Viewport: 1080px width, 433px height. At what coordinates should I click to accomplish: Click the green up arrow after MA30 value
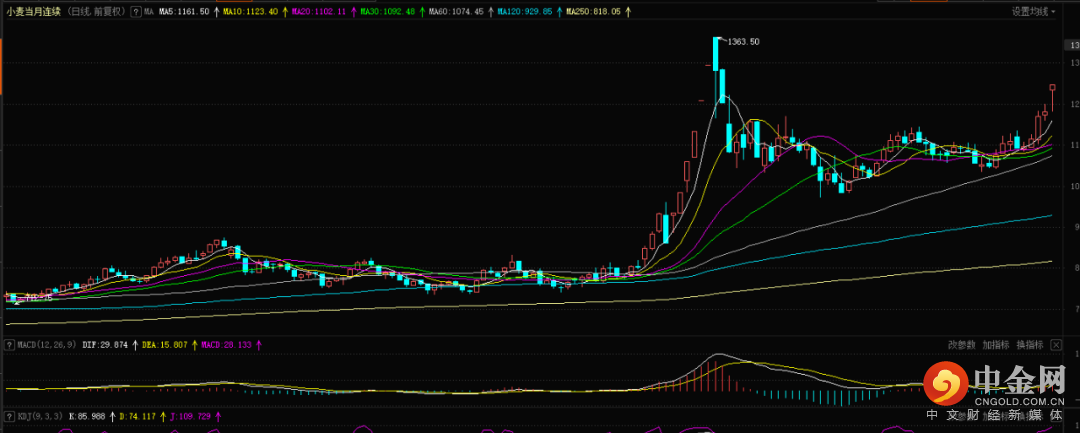coord(421,12)
